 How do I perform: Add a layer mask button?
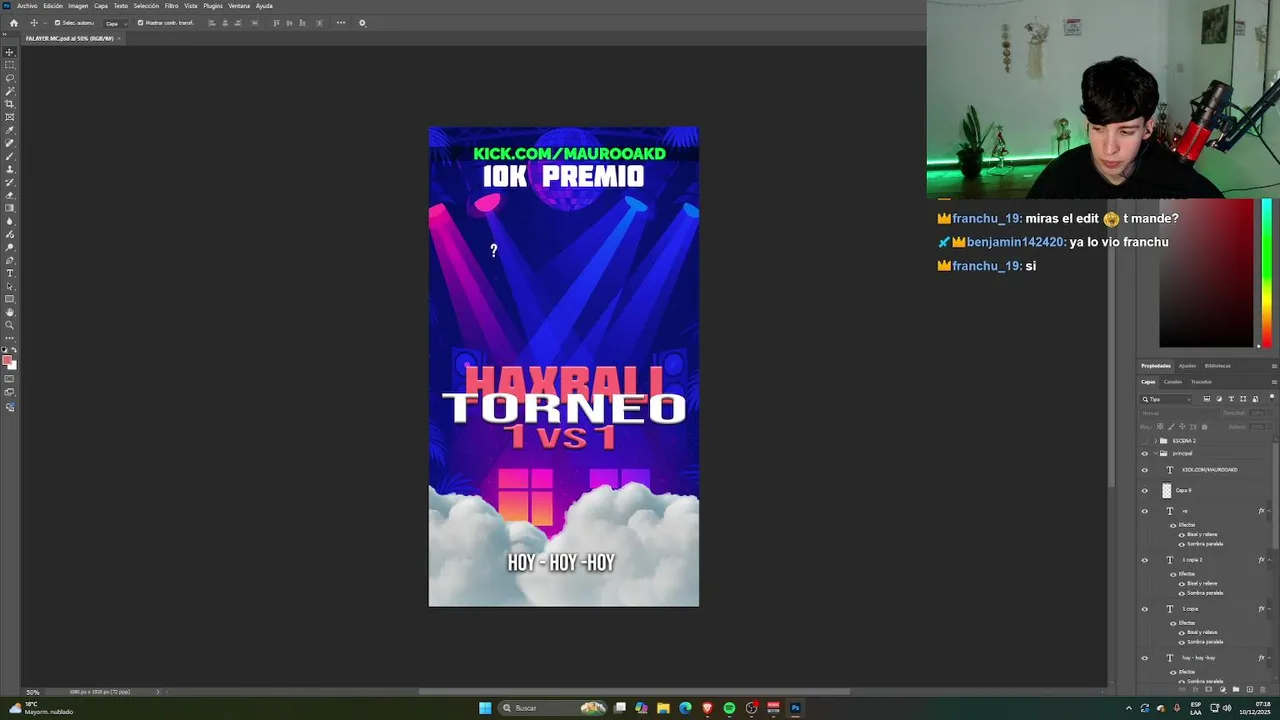(x=1209, y=689)
